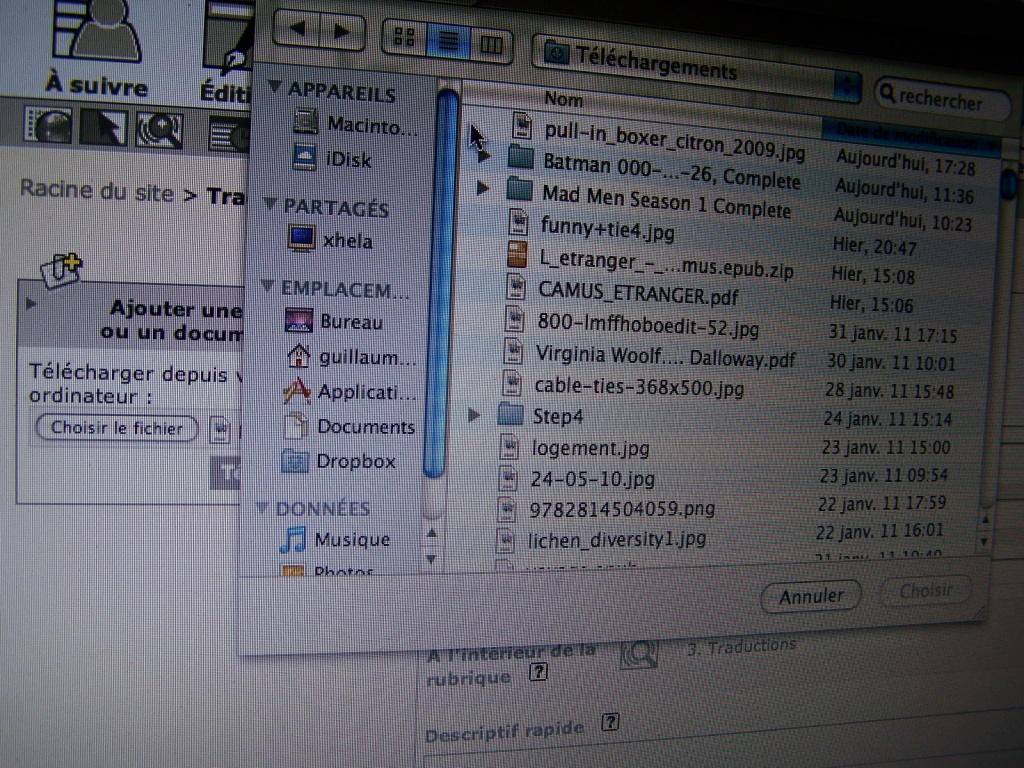Screen dimensions: 1024x768
Task: Select the 31 janv. 11 17:15 date cell
Action: pyautogui.click(x=892, y=334)
